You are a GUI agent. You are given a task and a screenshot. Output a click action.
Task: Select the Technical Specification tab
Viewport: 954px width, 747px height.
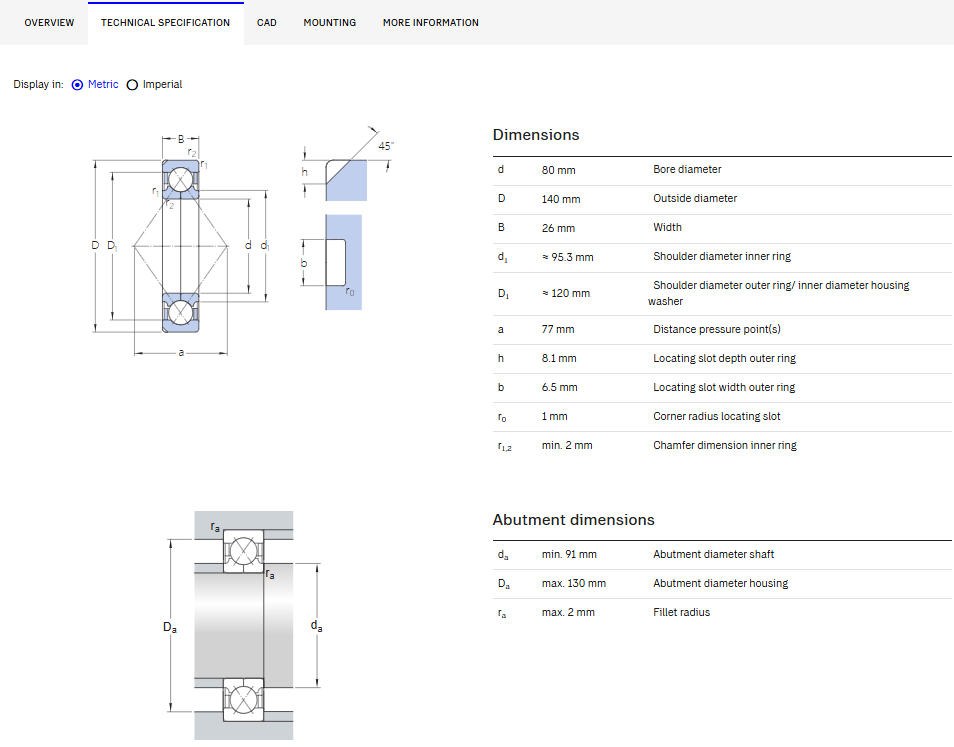click(x=165, y=23)
